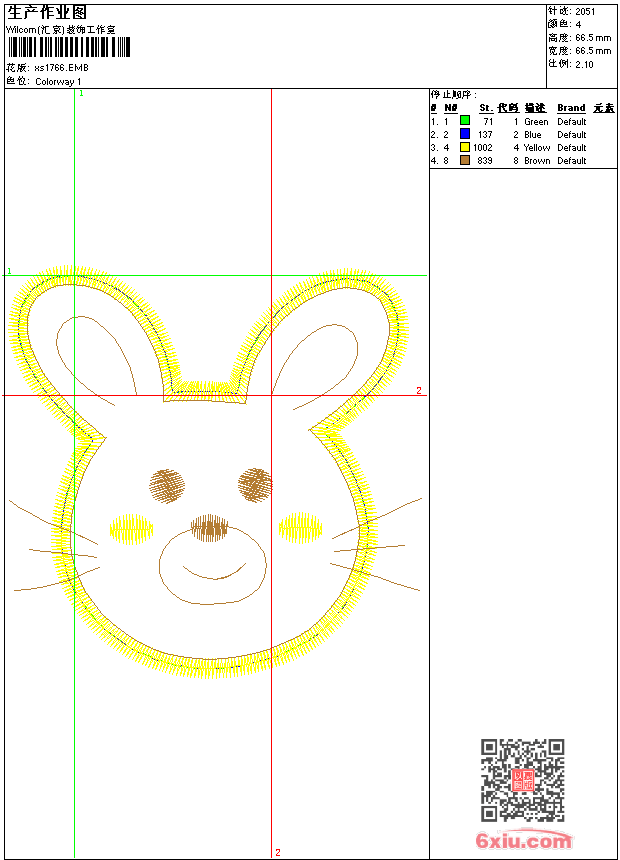Select the Yellow row description text
The width and height of the screenshot is (620, 860).
click(537, 147)
